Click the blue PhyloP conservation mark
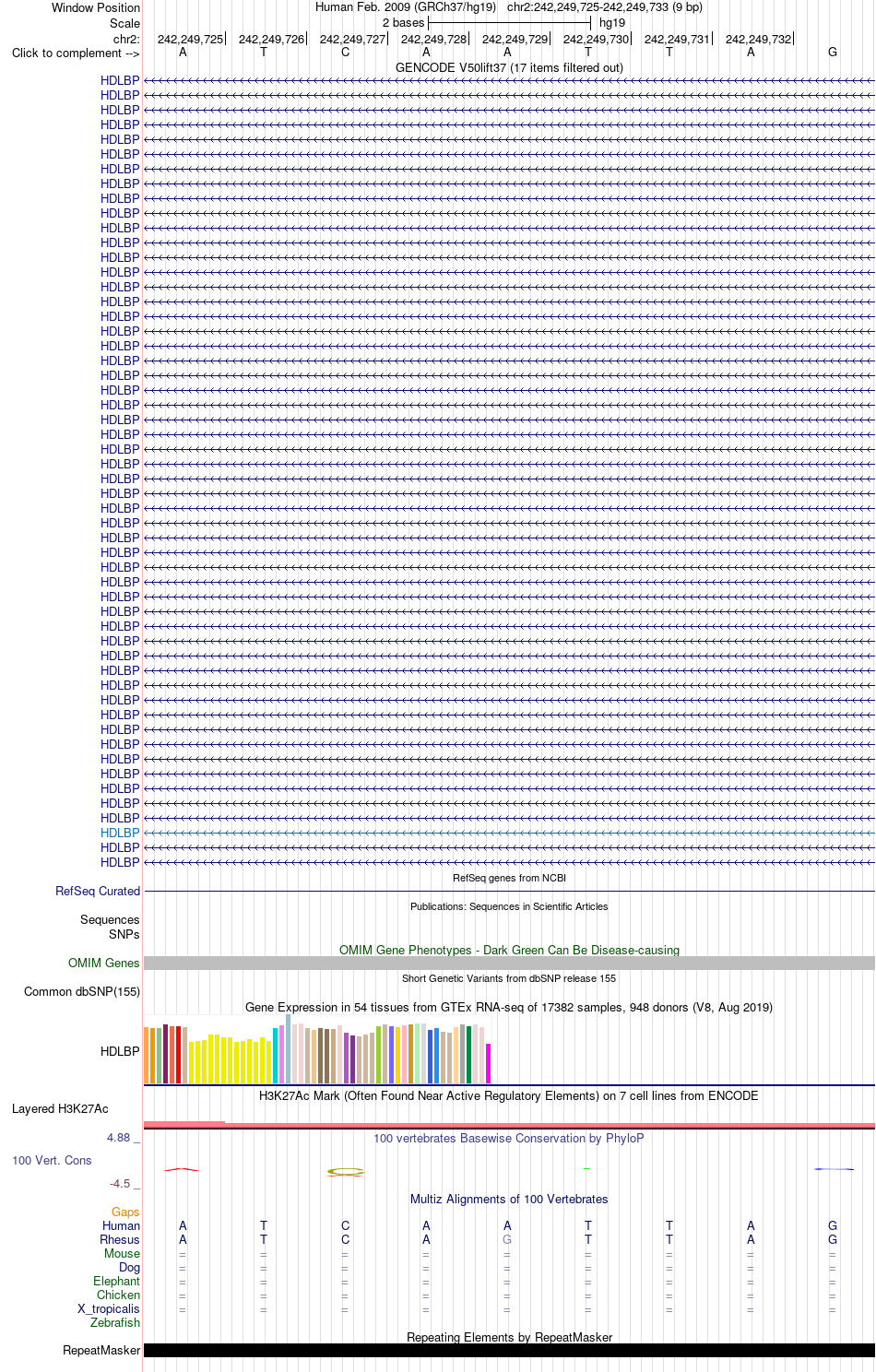Viewport: 876px width, 1372px height. 834,1169
